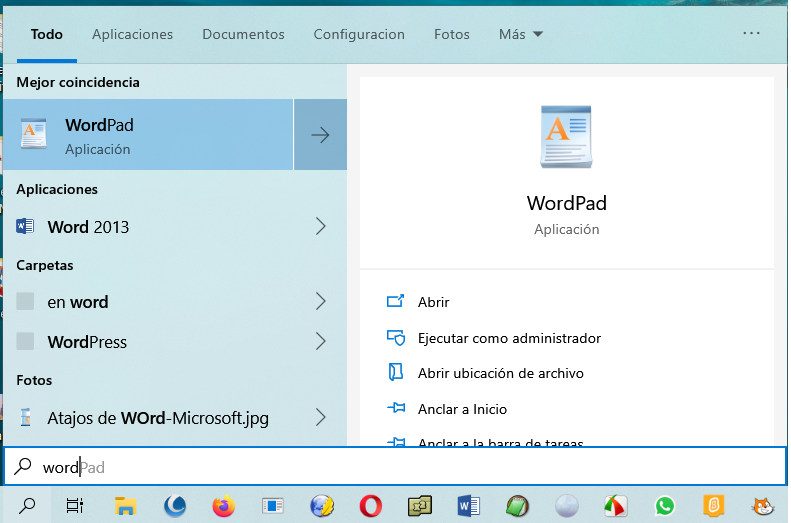Open Microsoft Word from the taskbar
Viewport: 791px width, 523px height.
click(469, 506)
